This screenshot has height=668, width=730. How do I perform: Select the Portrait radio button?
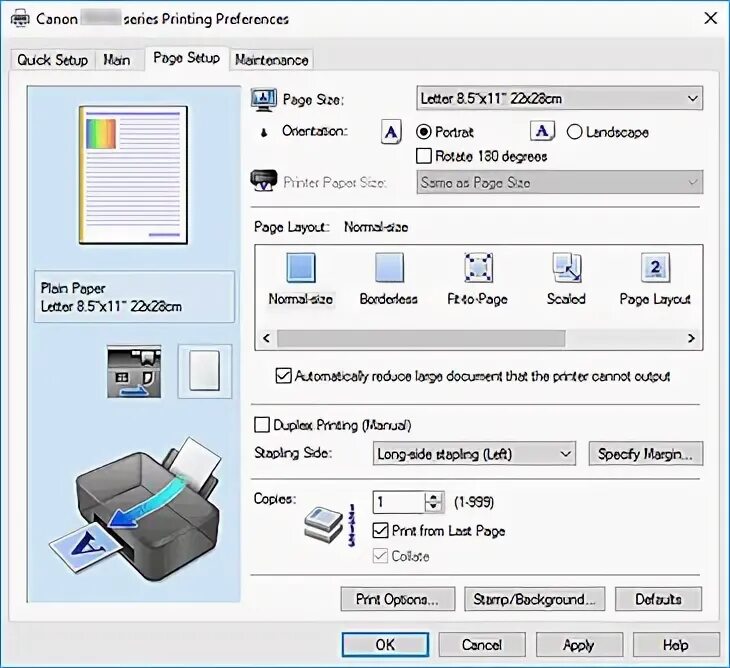424,132
